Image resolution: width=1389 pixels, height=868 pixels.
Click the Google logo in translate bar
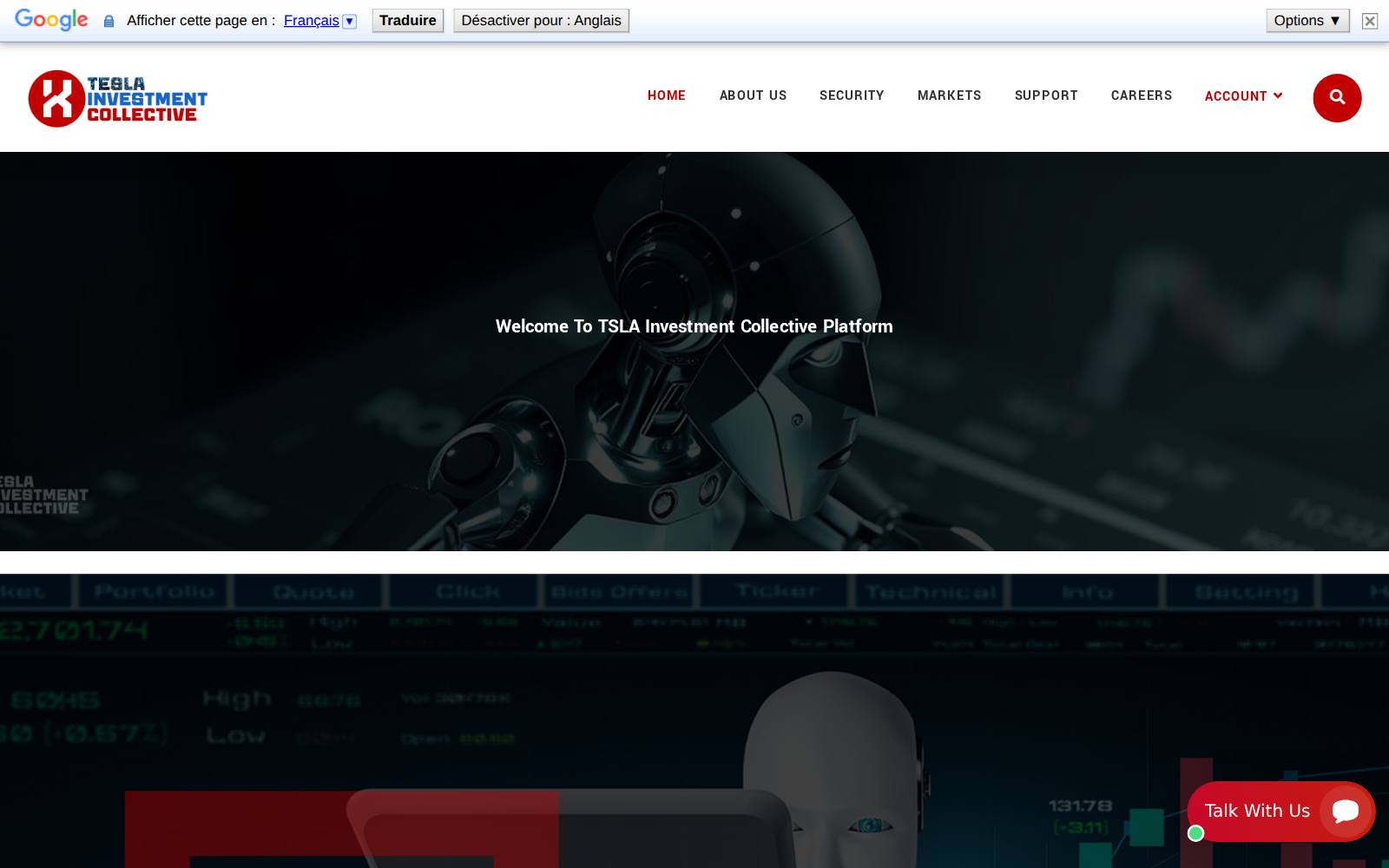tap(51, 20)
